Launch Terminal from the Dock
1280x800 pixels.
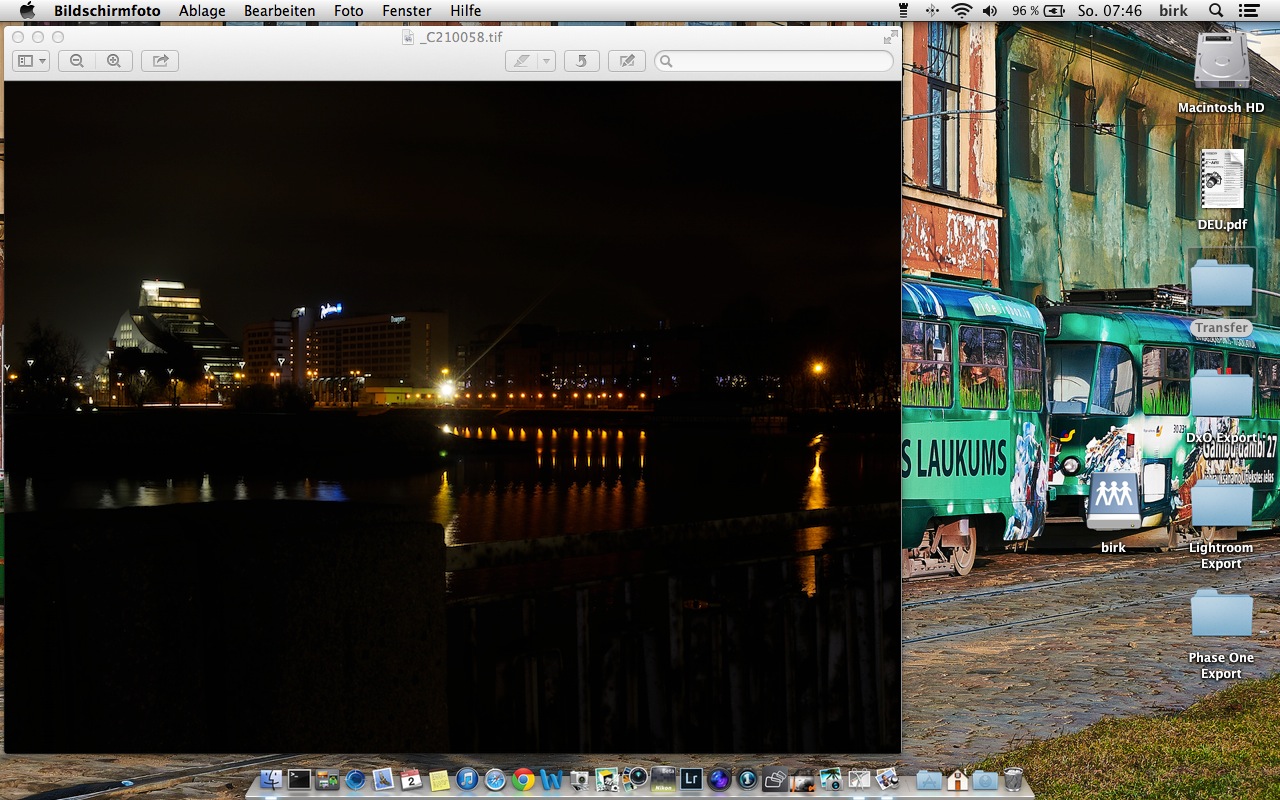(x=299, y=780)
